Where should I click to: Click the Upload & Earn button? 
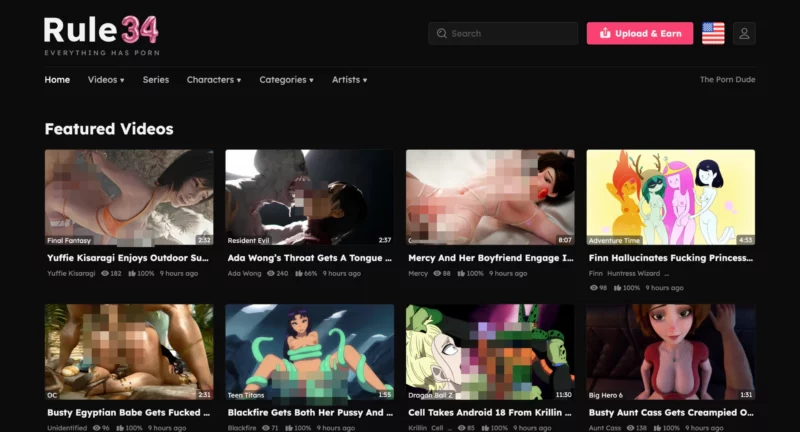640,34
